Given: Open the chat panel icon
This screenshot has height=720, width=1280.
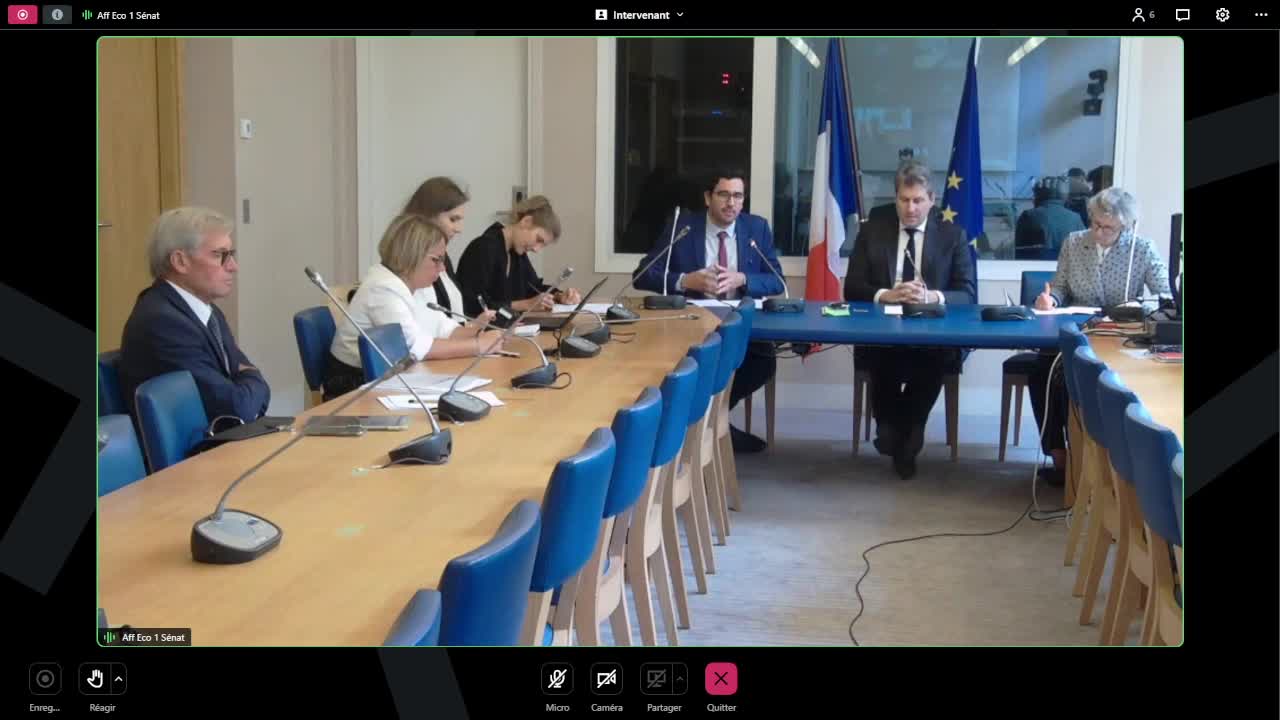Looking at the screenshot, I should click(x=1183, y=15).
